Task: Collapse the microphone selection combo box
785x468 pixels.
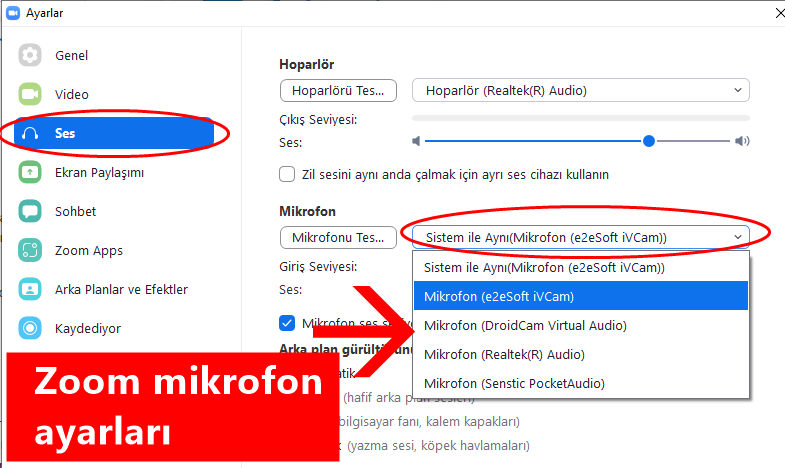Action: point(581,237)
